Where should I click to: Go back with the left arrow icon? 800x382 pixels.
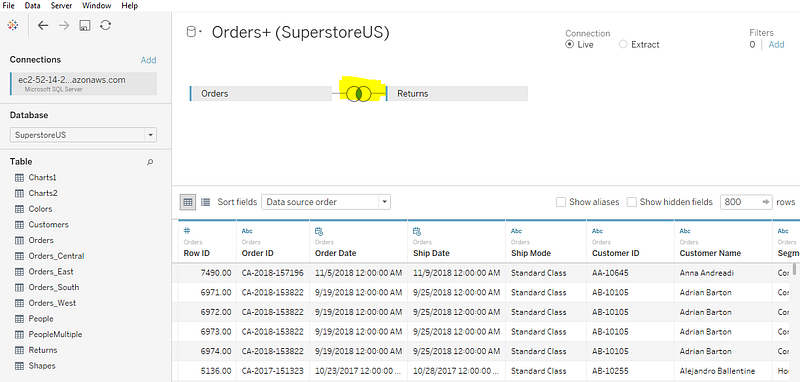pos(43,26)
